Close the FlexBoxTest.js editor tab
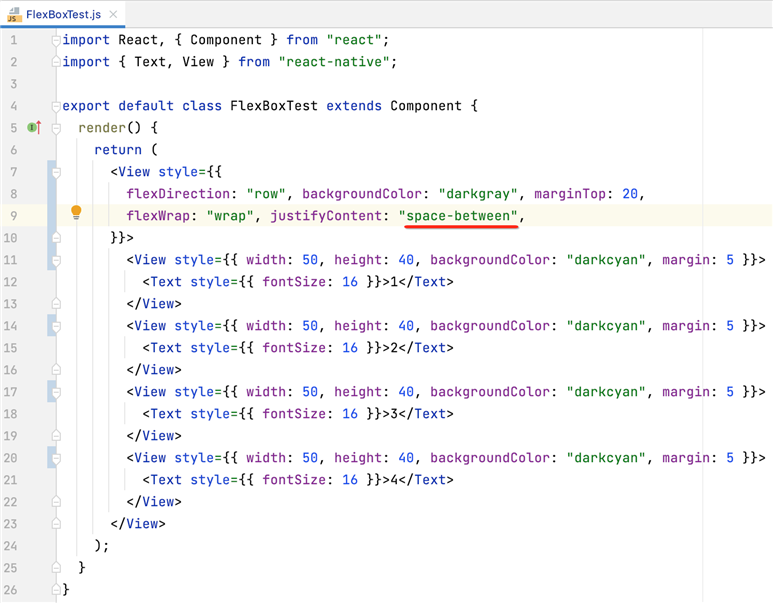The width and height of the screenshot is (773, 603). [115, 15]
